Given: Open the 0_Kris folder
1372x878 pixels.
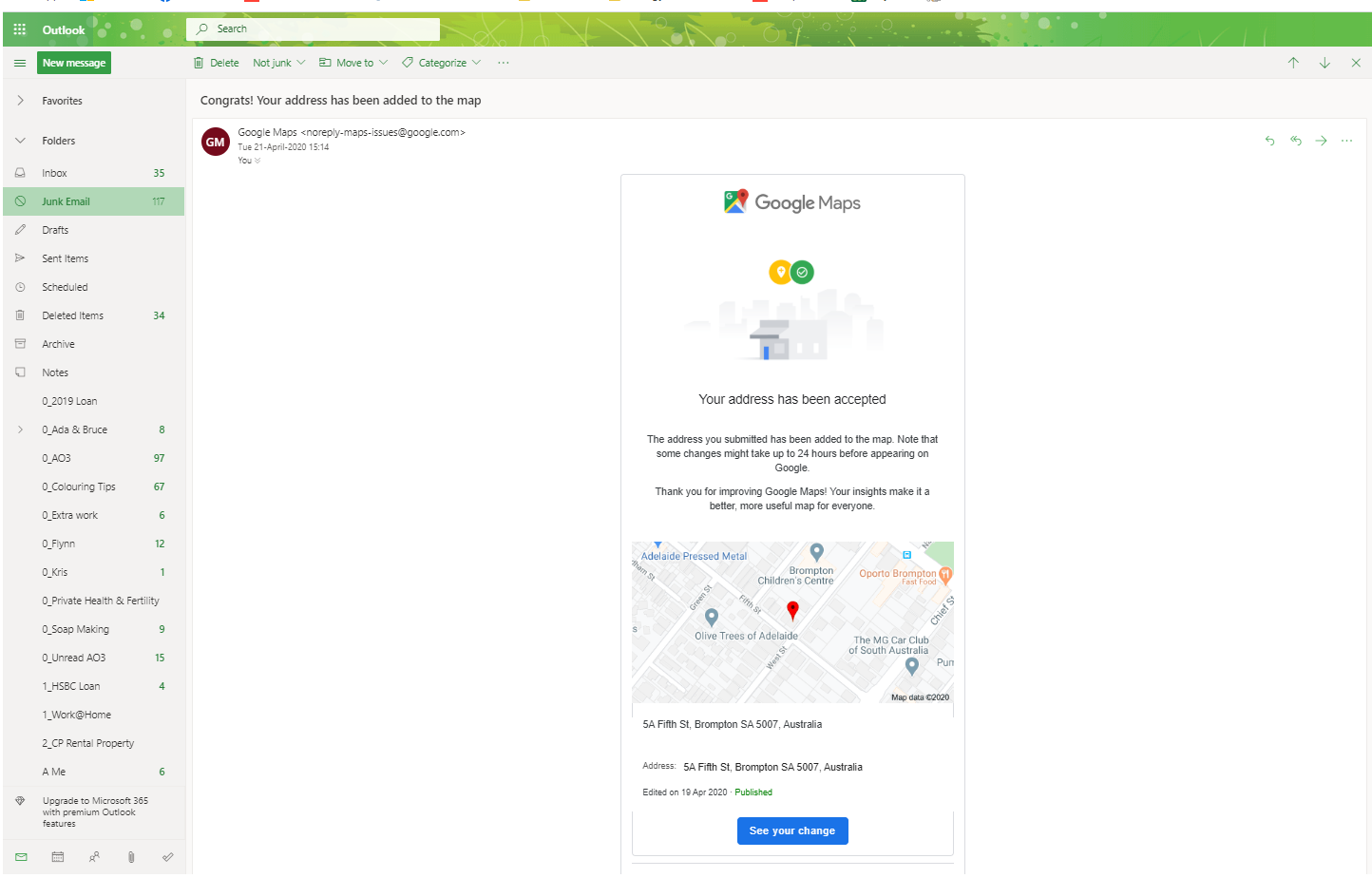Looking at the screenshot, I should click(94, 572).
